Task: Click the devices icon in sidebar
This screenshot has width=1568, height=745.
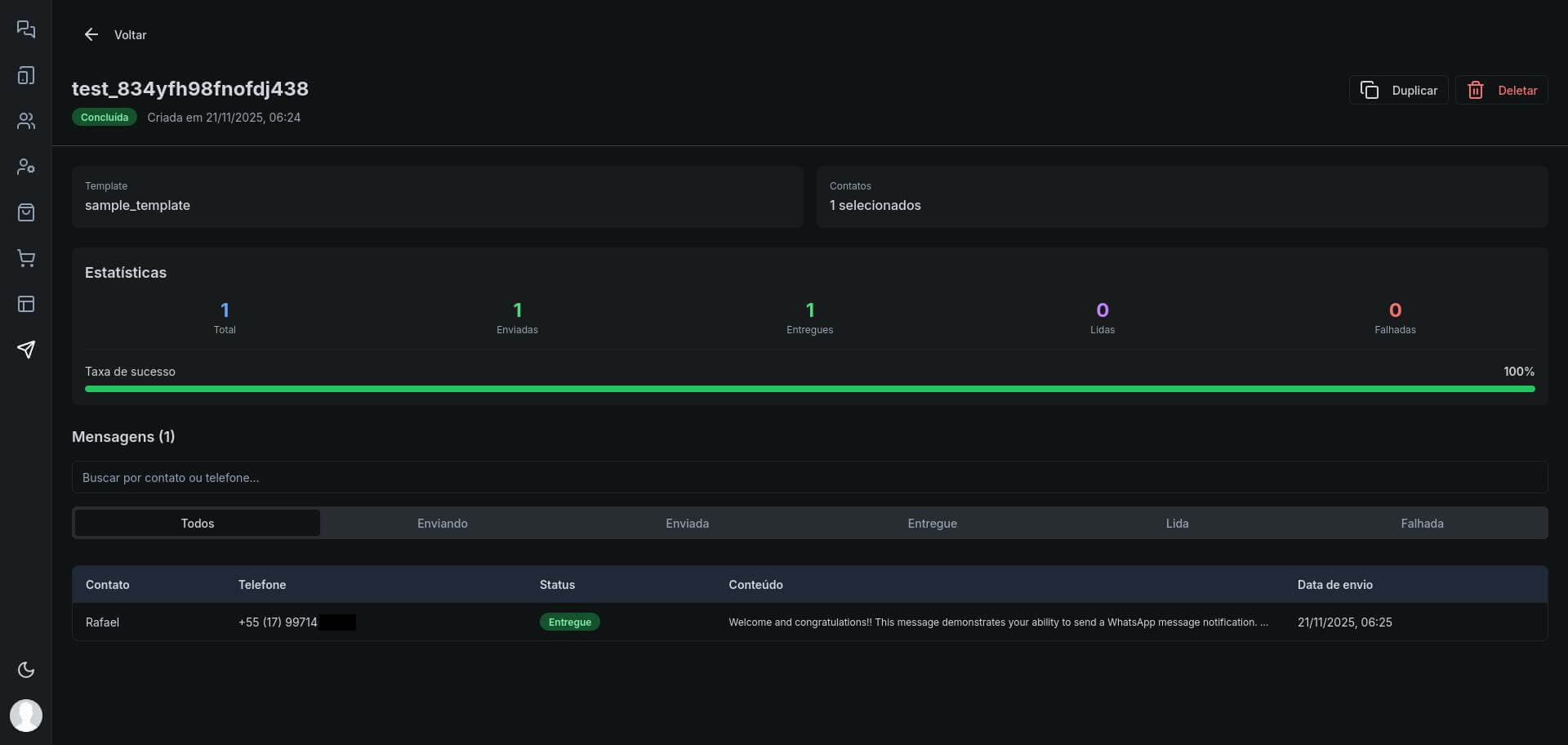Action: point(26,75)
